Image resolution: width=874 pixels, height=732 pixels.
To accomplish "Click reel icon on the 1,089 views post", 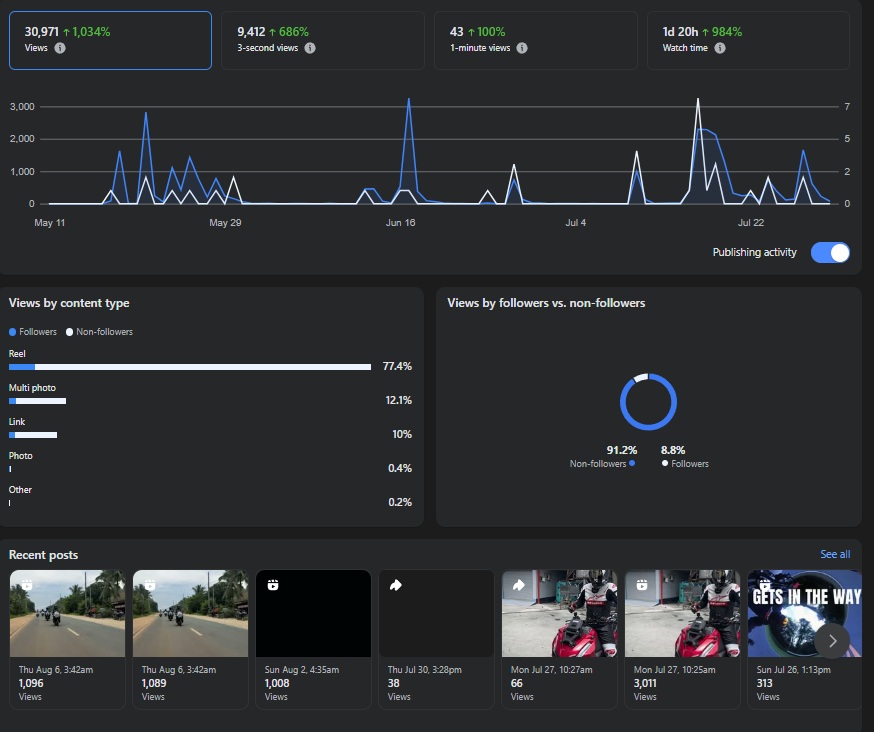I will coord(150,585).
